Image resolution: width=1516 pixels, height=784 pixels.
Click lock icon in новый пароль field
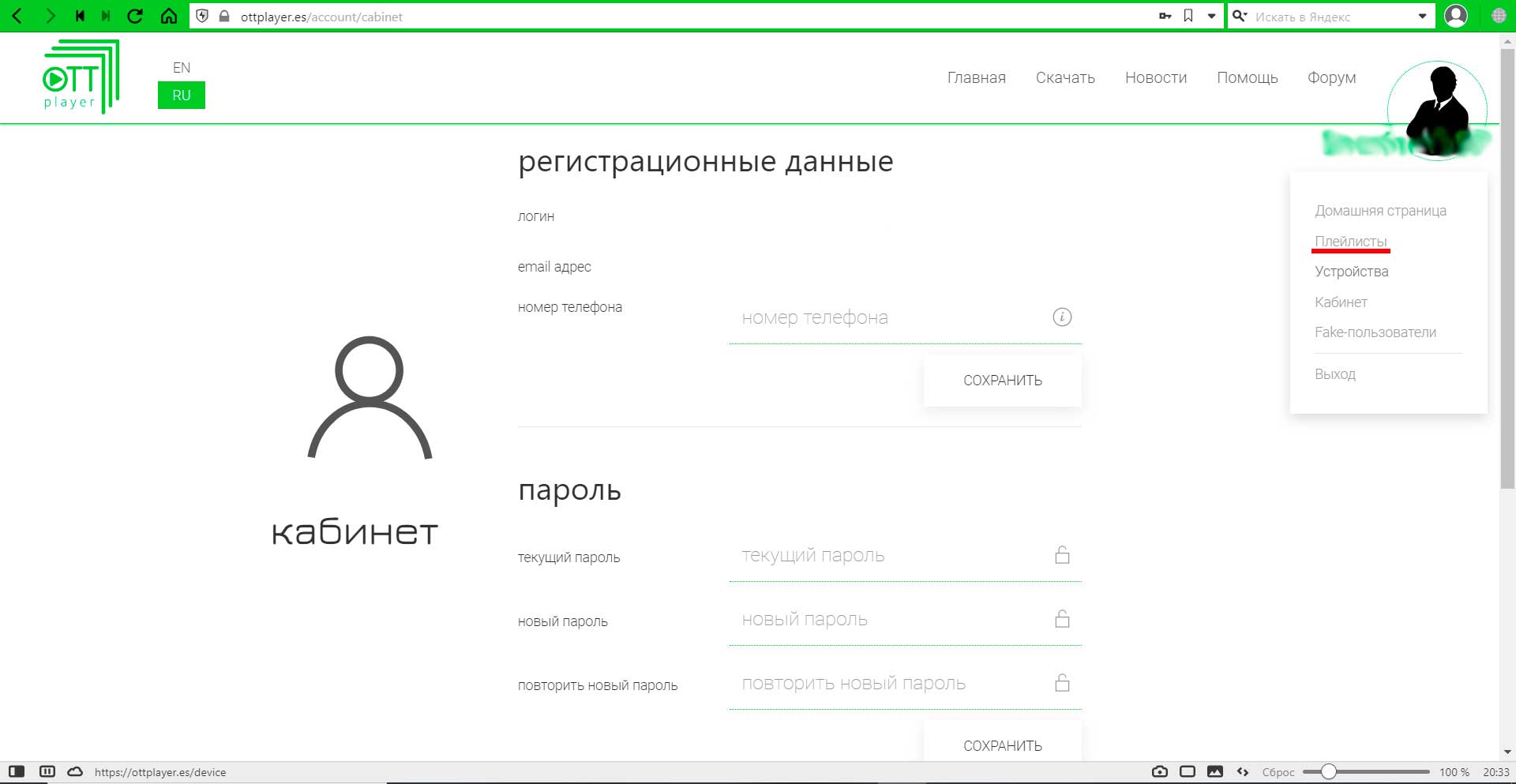pyautogui.click(x=1062, y=619)
